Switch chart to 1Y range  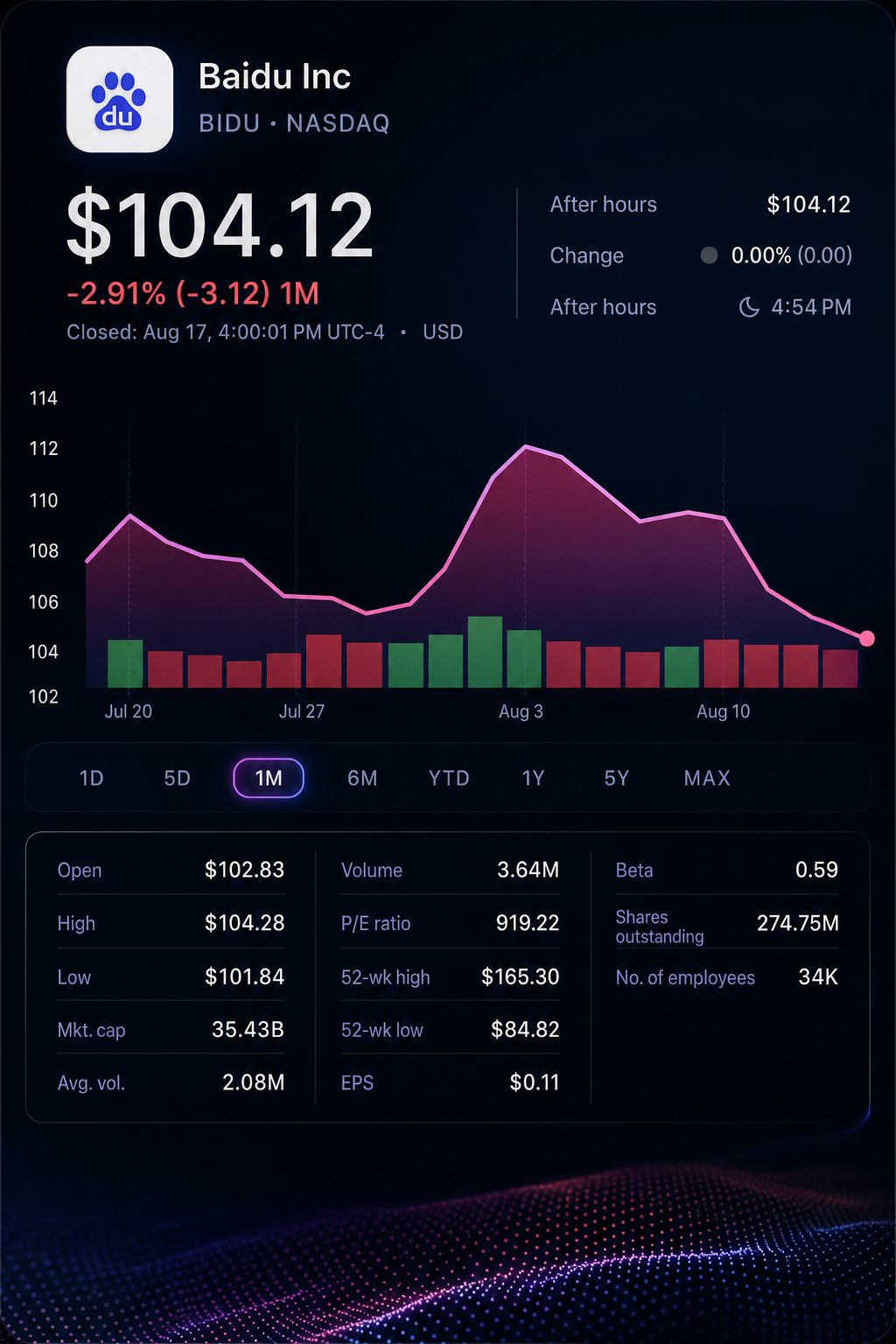coord(533,778)
